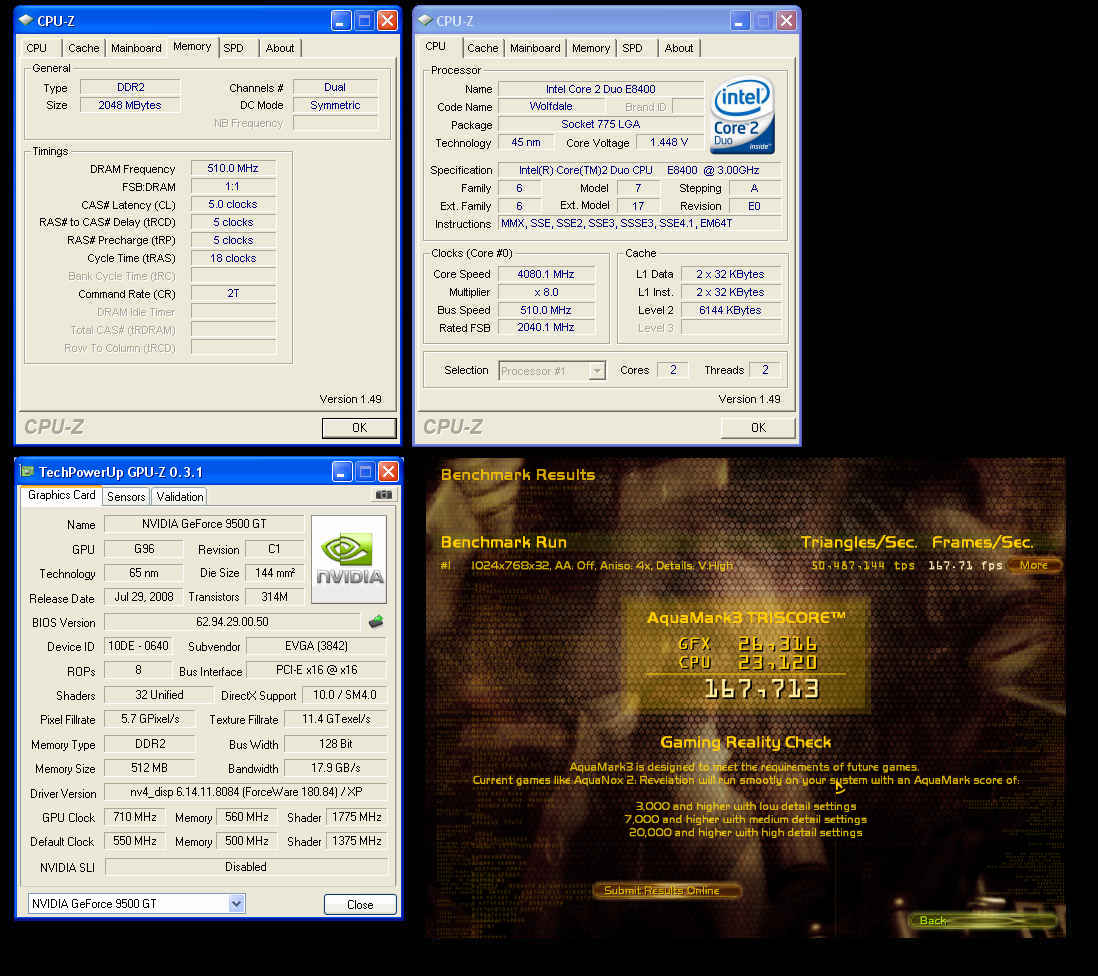Click the right CPU-Z window title icon
Viewport: 1098px width, 976px height.
click(x=424, y=20)
